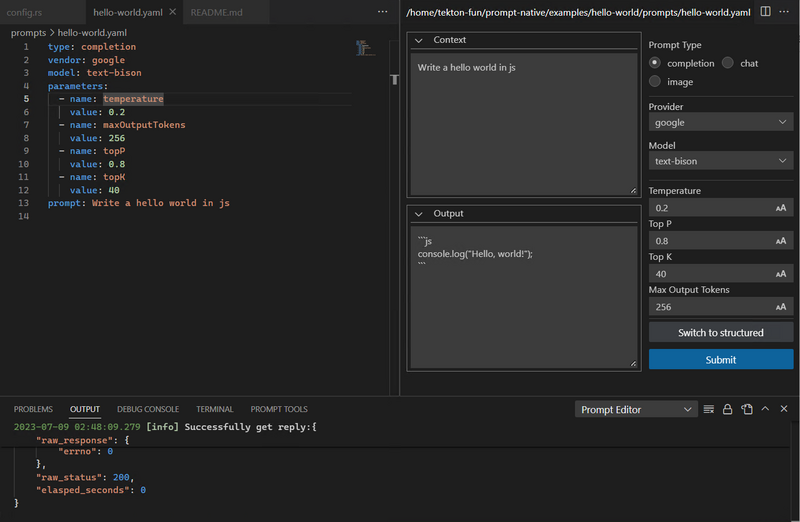Image resolution: width=800 pixels, height=522 pixels.
Task: Close the hello-world.yaml tab with its X
Action: 172,12
